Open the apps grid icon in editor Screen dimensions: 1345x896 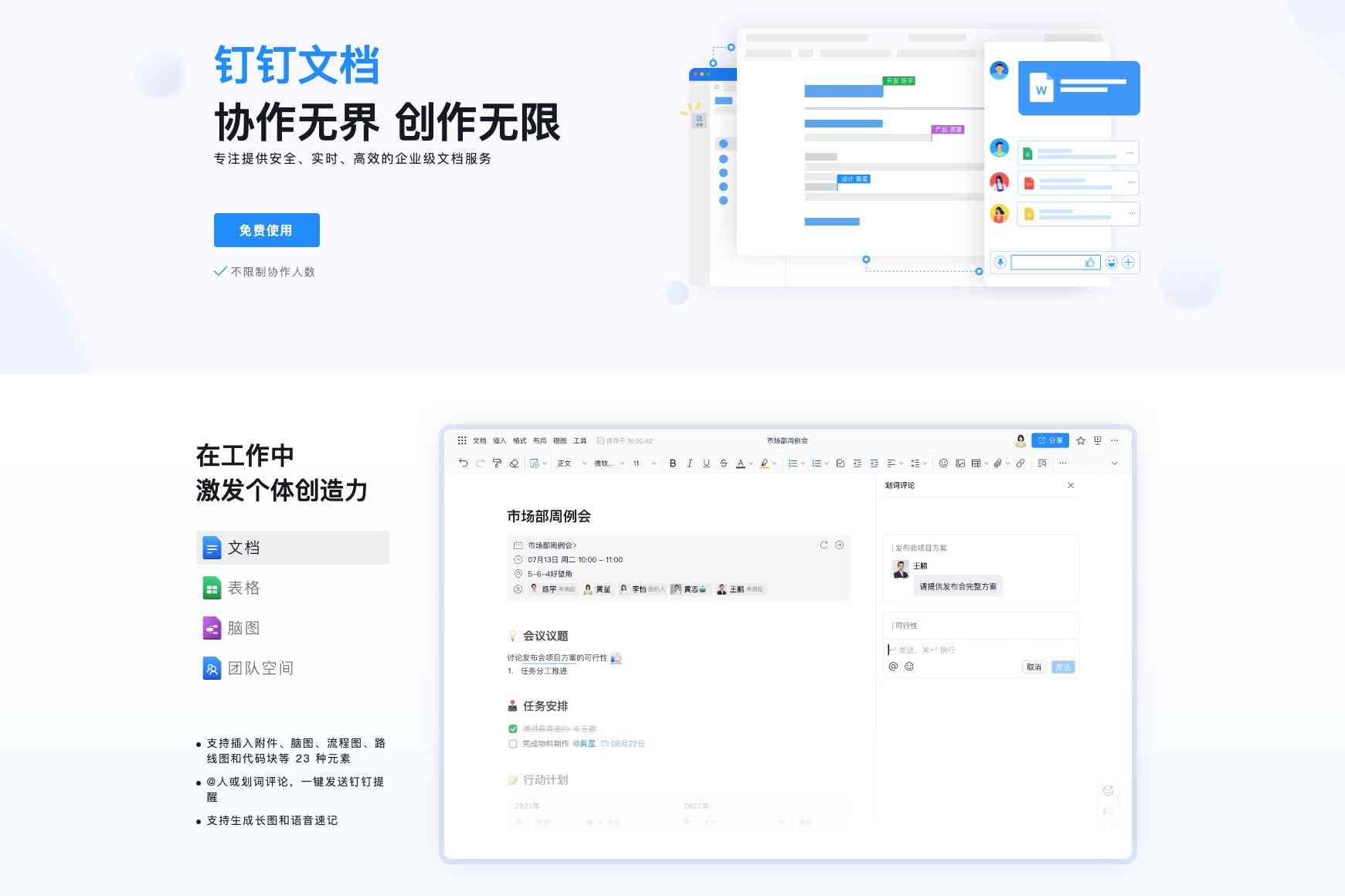coord(462,440)
